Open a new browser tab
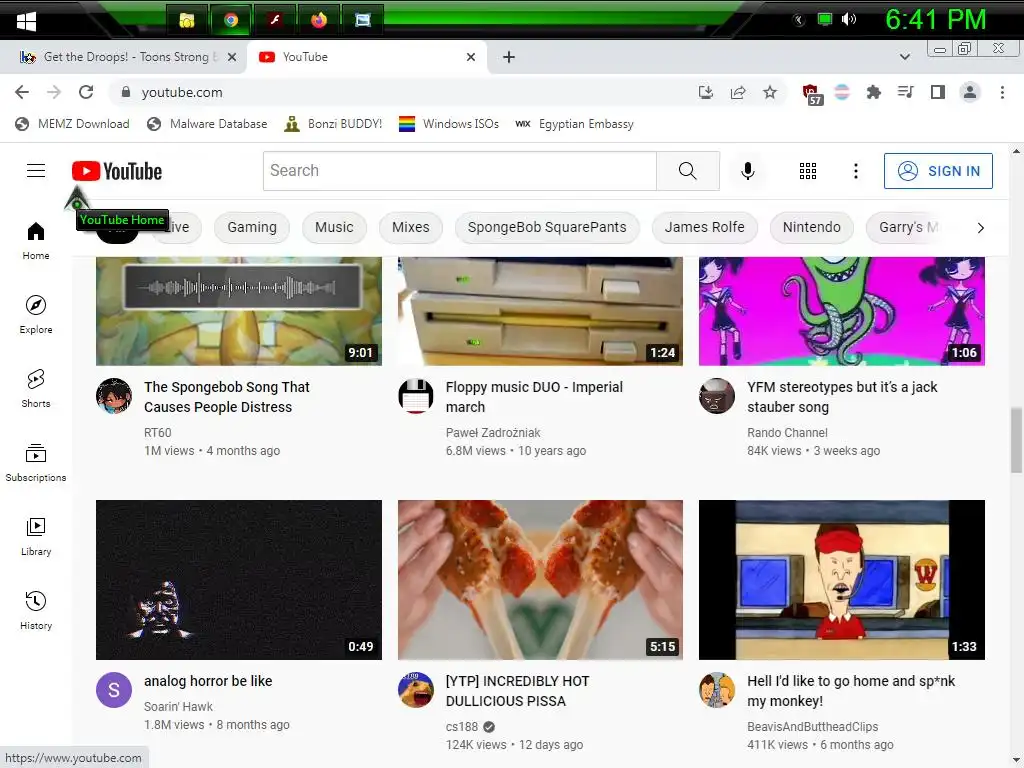 (509, 57)
